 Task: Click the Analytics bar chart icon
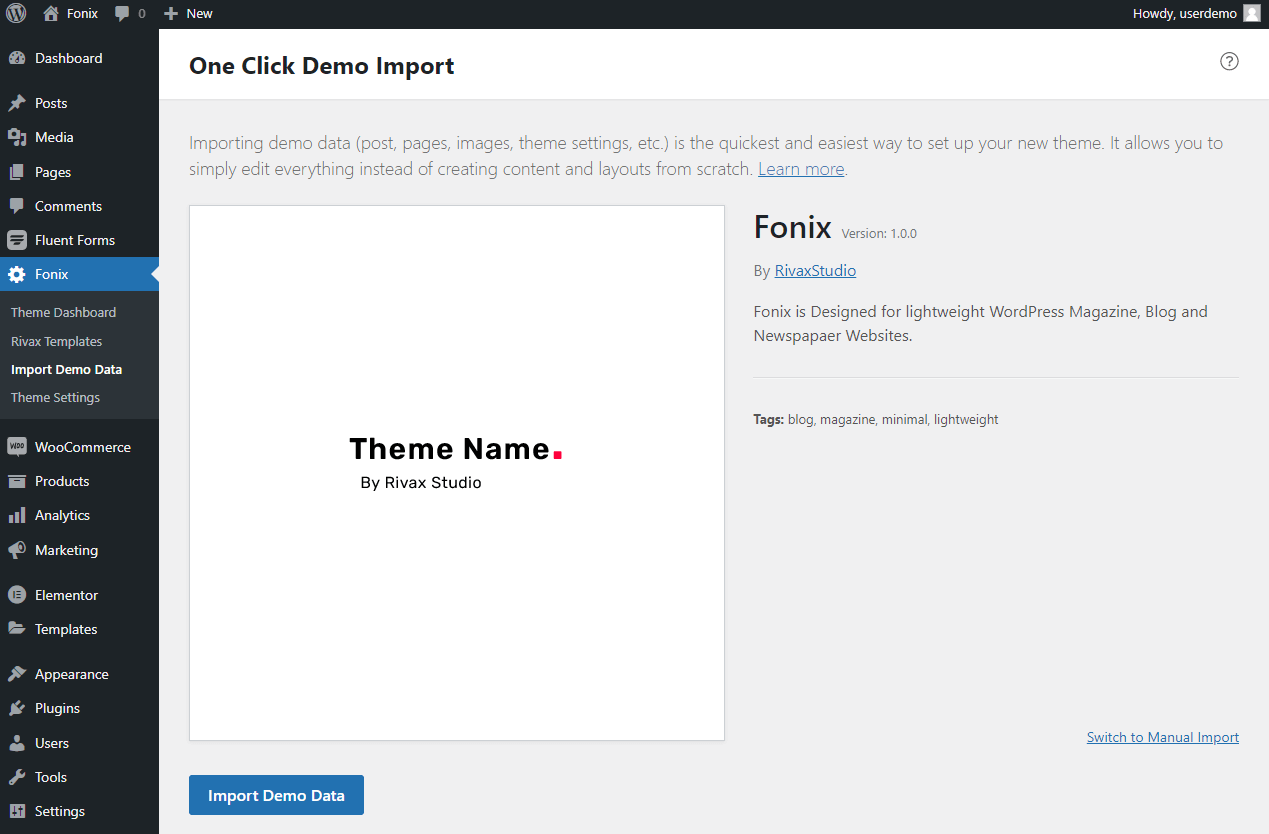tap(17, 515)
